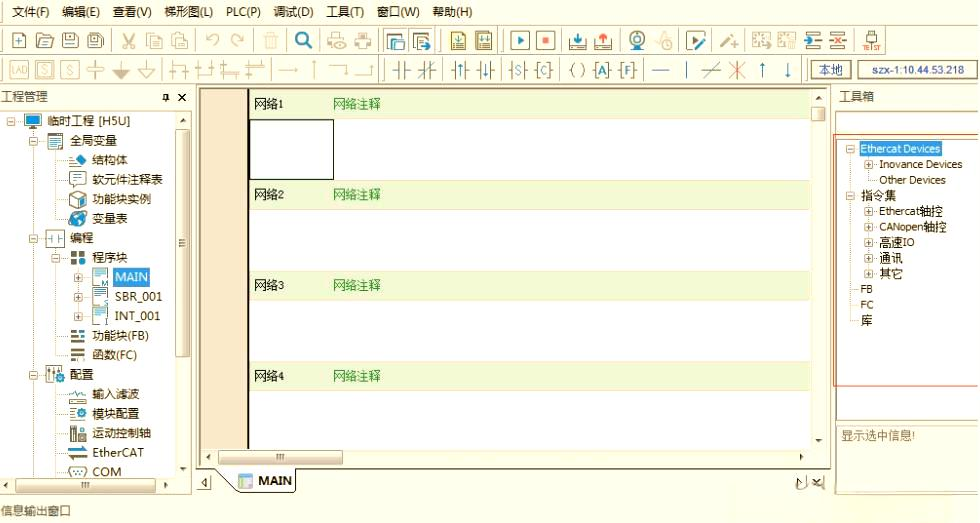Screen dimensions: 980x523
Task: Expand the Inovance Devices node
Action: click(x=868, y=164)
